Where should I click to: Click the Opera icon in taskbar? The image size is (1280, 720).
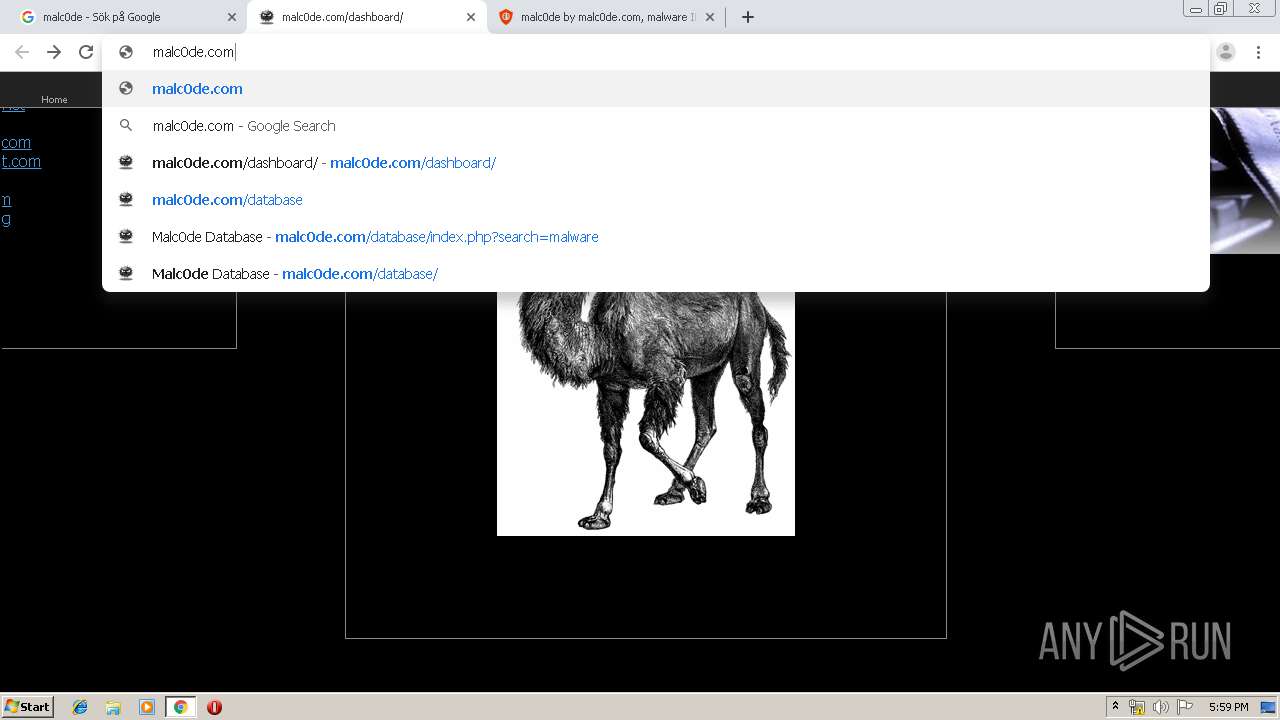coord(214,707)
